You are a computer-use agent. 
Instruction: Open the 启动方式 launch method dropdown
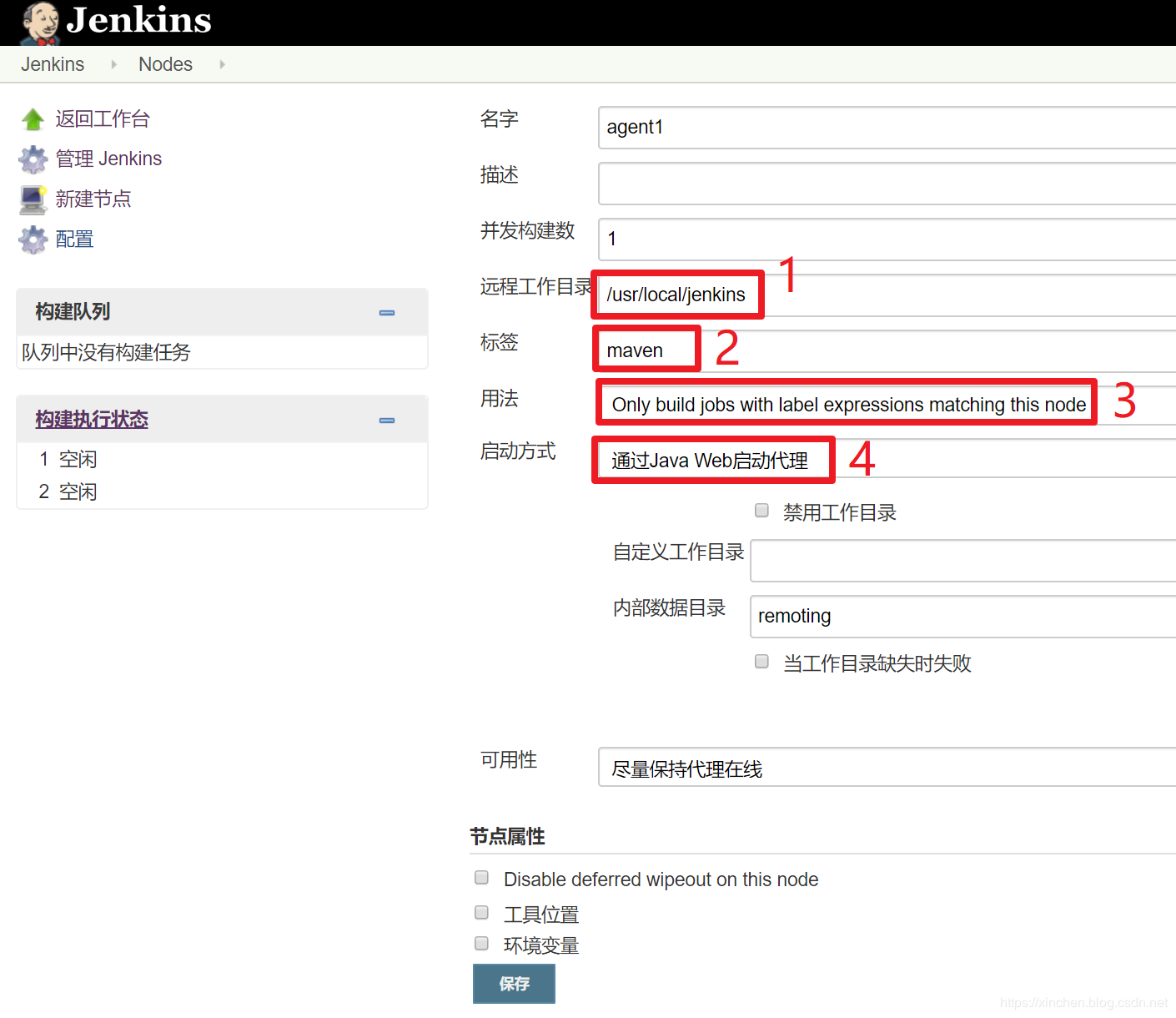pos(887,460)
